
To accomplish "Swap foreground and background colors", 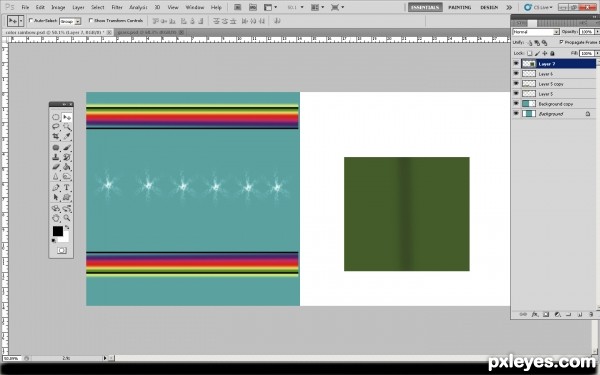I will point(67,228).
